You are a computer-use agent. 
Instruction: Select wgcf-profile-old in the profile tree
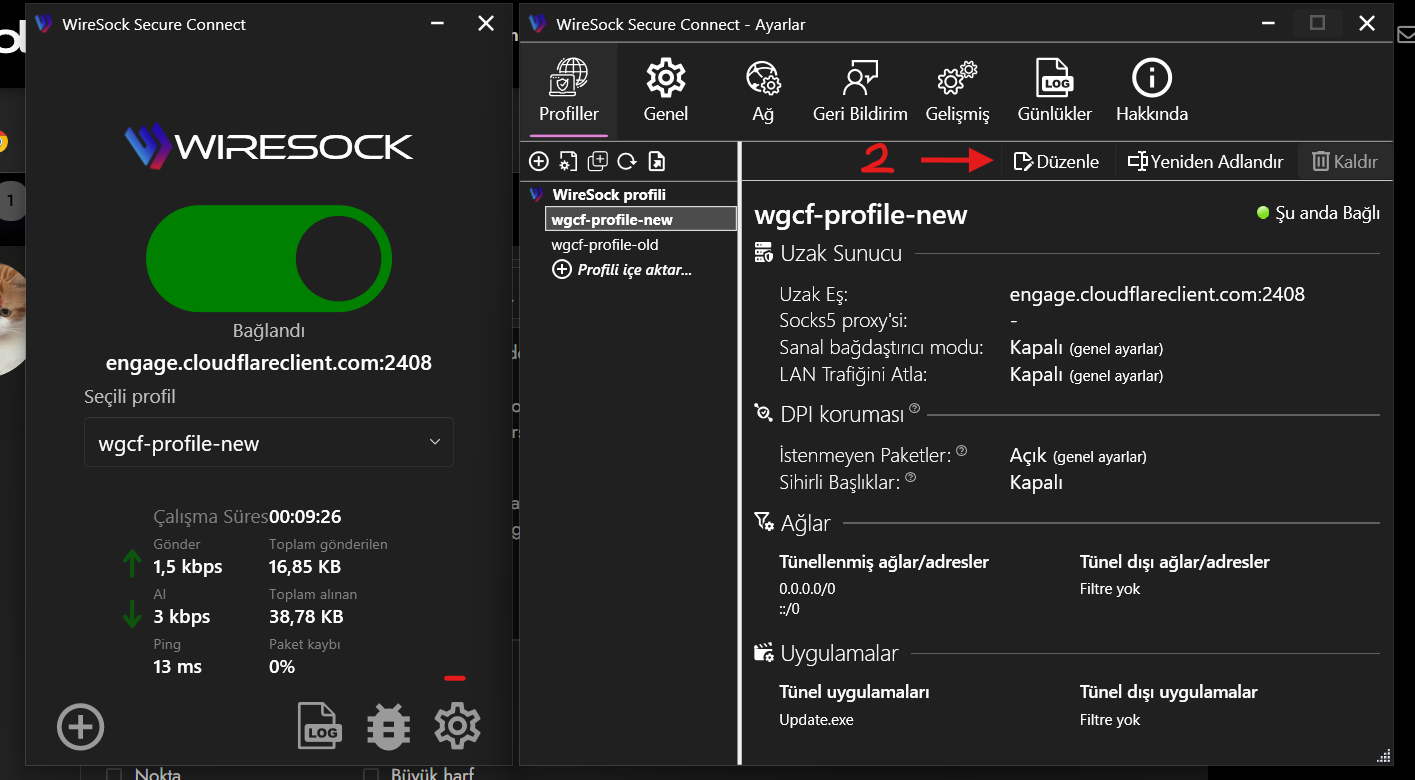605,244
